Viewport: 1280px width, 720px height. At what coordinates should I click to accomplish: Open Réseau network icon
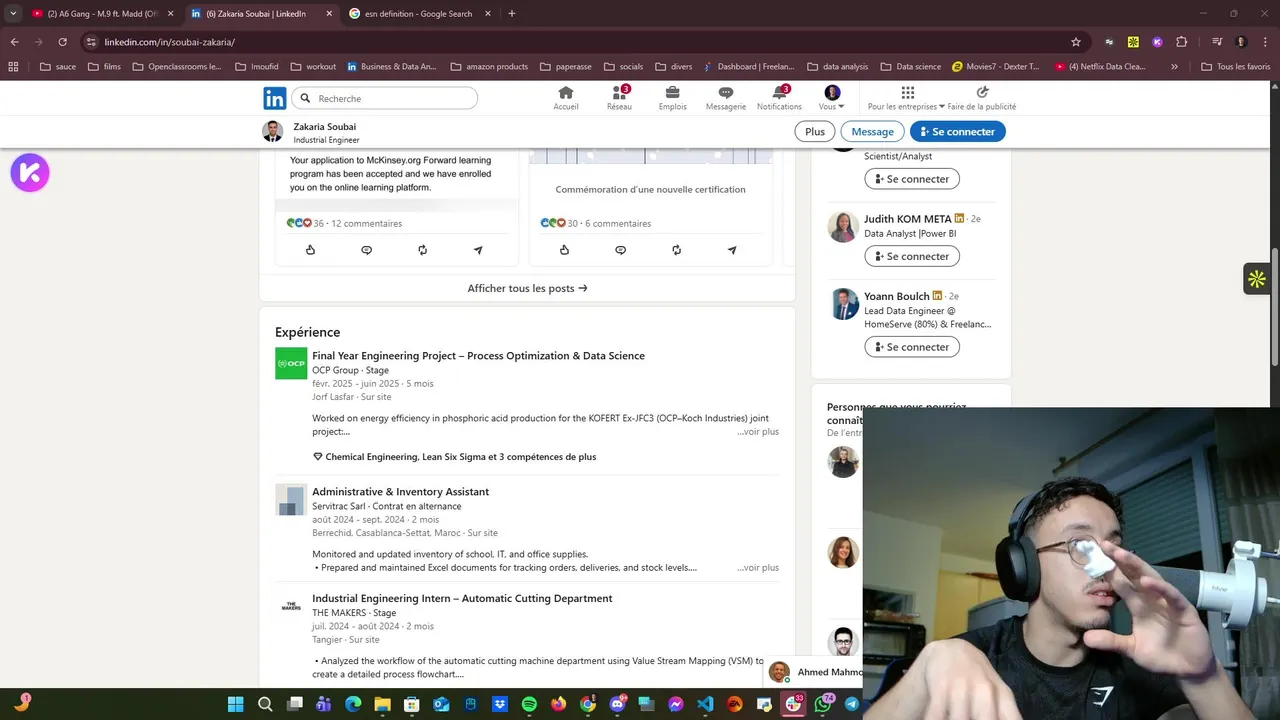[x=619, y=98]
